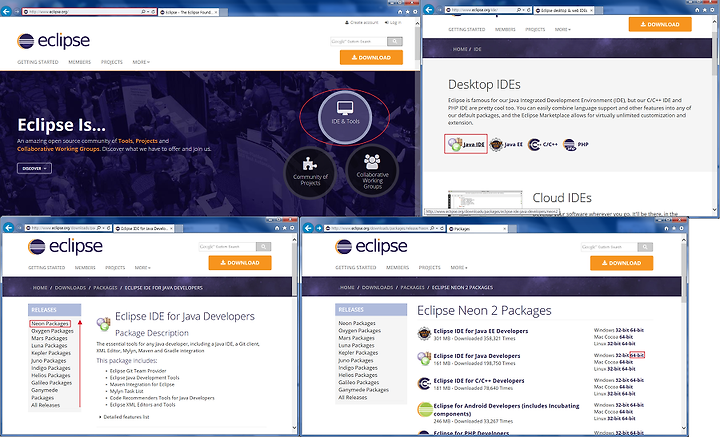The image size is (720, 437).
Task: Open the DISCOVER dropdown on the homepage banner
Action: 34,168
